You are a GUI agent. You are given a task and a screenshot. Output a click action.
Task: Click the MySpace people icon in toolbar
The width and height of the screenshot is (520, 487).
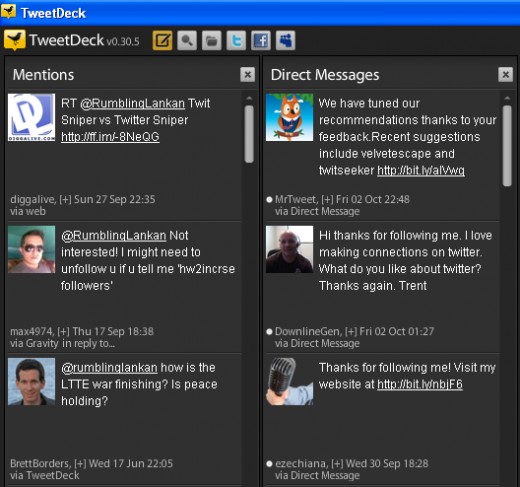coord(285,41)
